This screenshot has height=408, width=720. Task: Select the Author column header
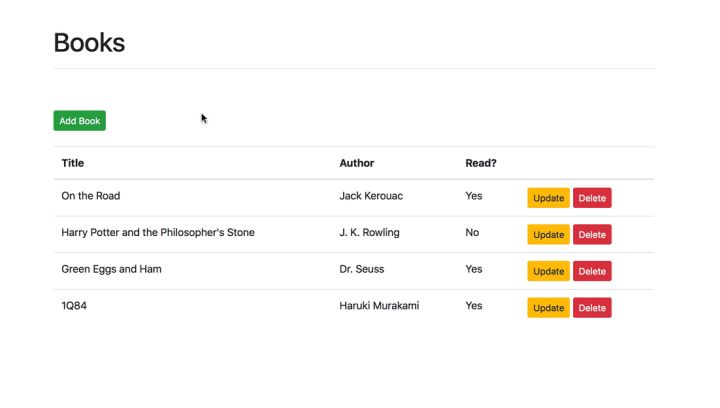[x=357, y=163]
